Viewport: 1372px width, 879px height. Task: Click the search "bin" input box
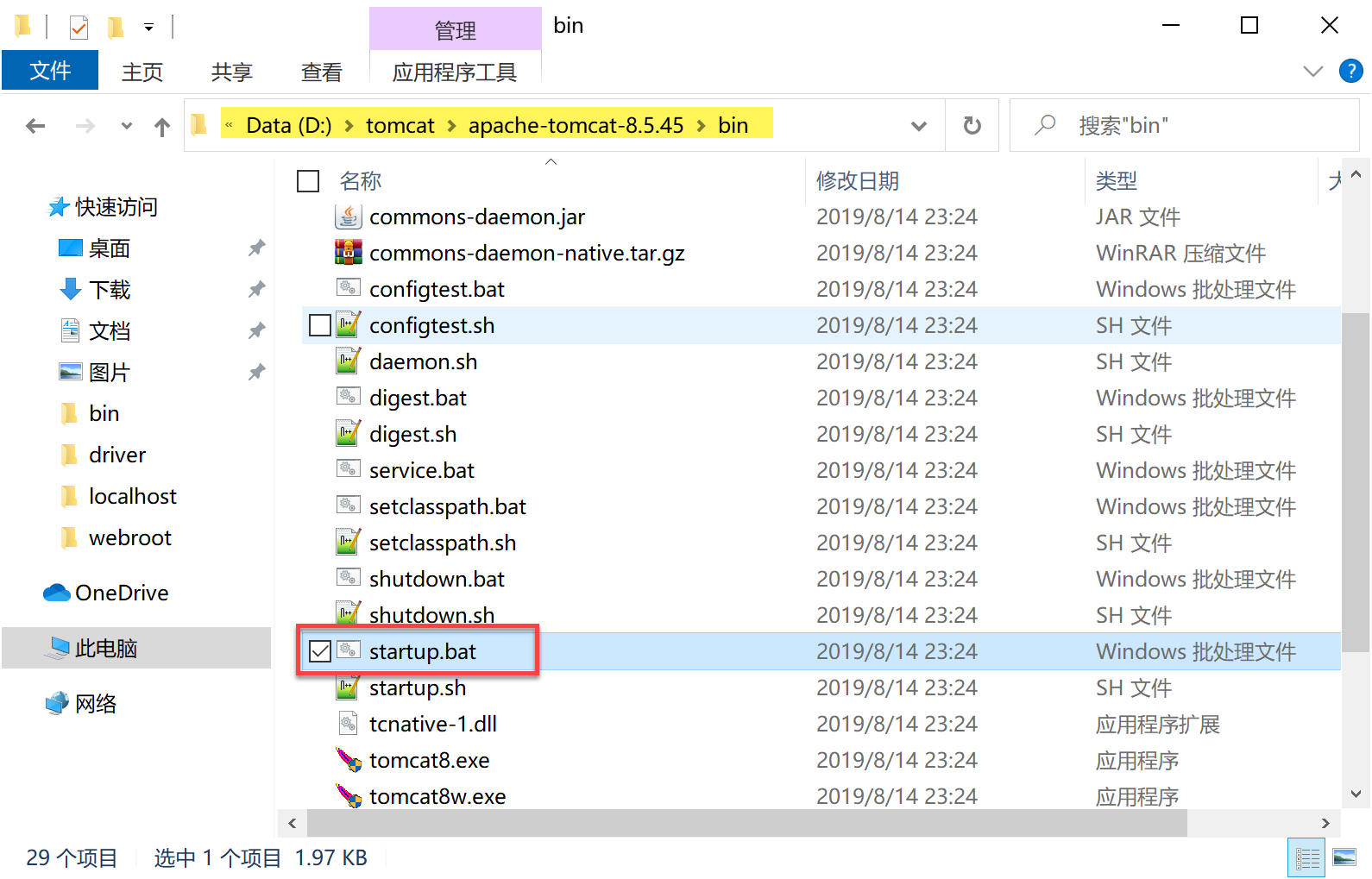[x=1184, y=126]
